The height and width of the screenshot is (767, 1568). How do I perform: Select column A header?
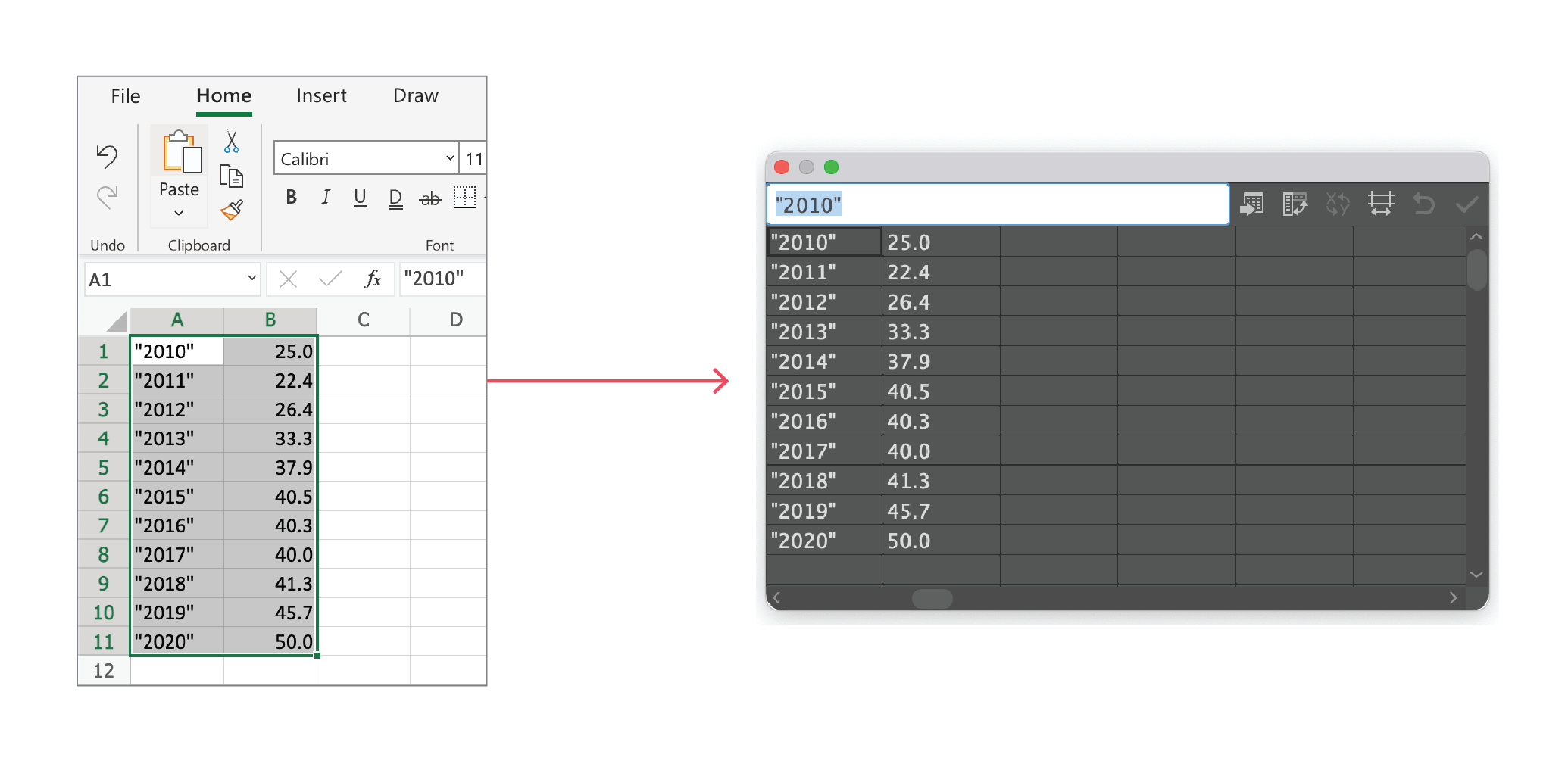(176, 320)
